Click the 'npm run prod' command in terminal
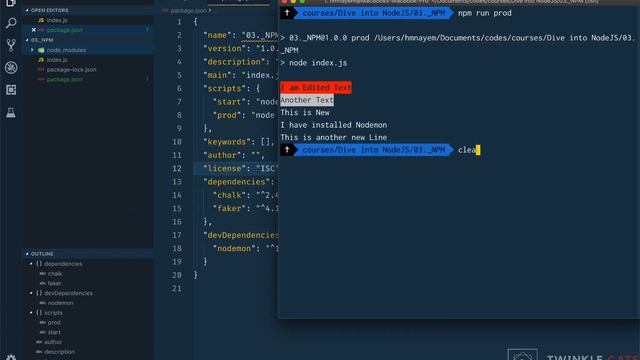The image size is (640, 360). pyautogui.click(x=484, y=13)
